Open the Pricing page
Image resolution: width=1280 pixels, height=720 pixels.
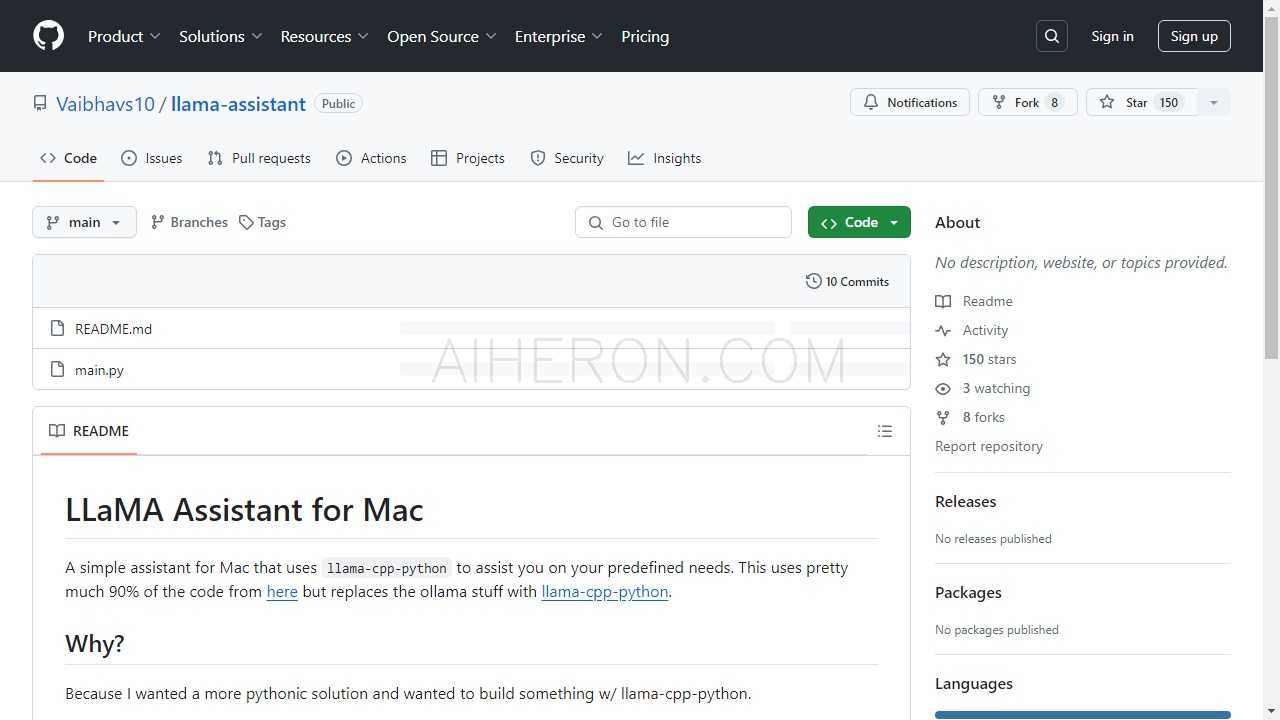point(645,36)
